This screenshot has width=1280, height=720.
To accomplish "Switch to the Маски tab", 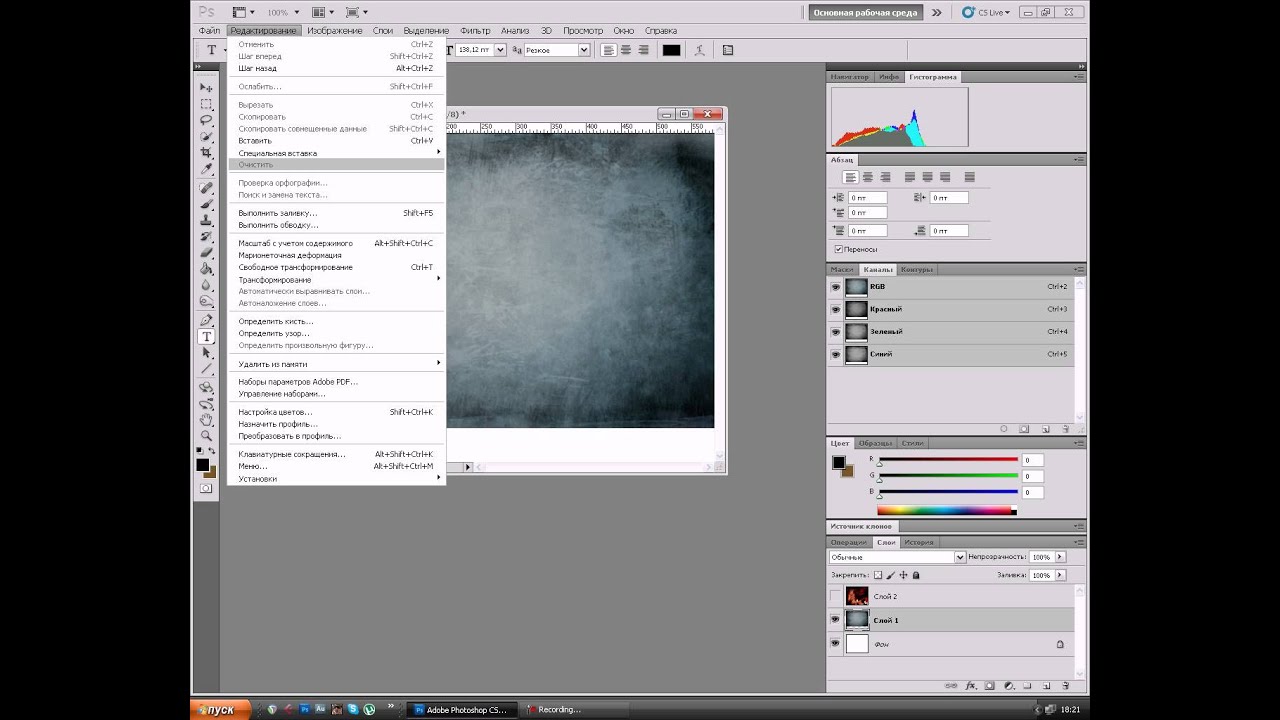I will pos(842,269).
